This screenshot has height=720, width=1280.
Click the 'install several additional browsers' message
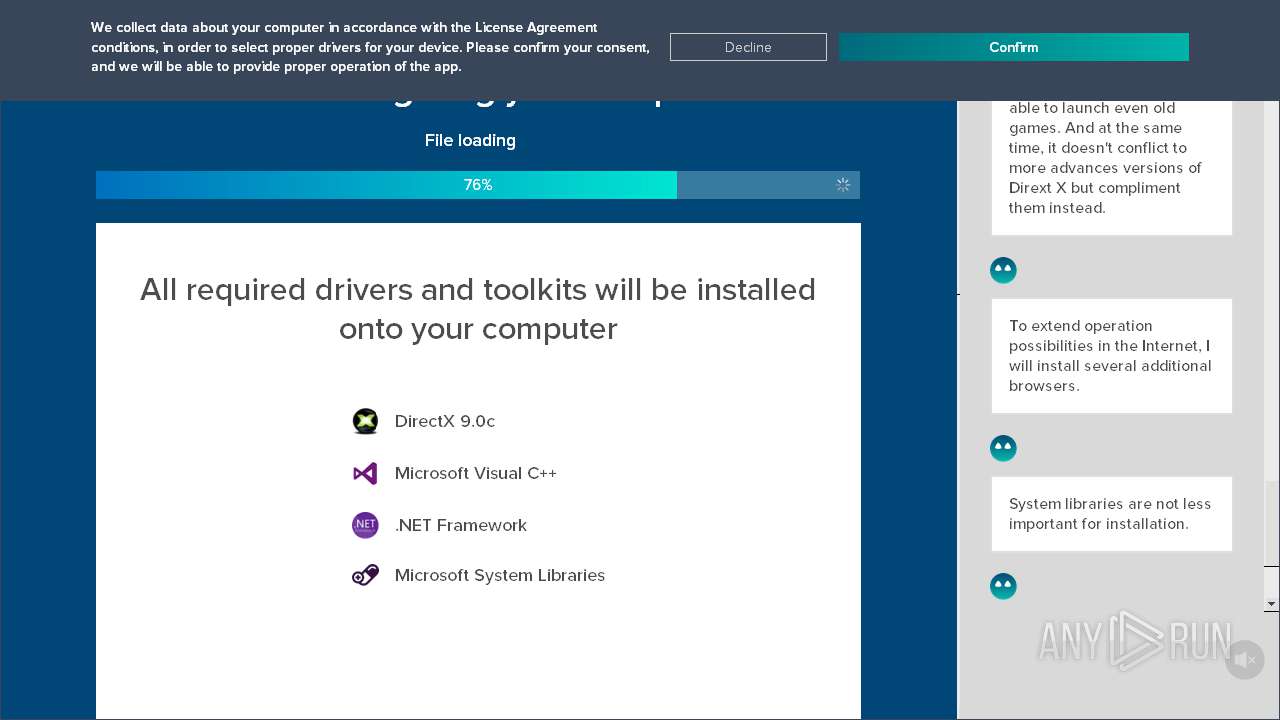click(1112, 356)
